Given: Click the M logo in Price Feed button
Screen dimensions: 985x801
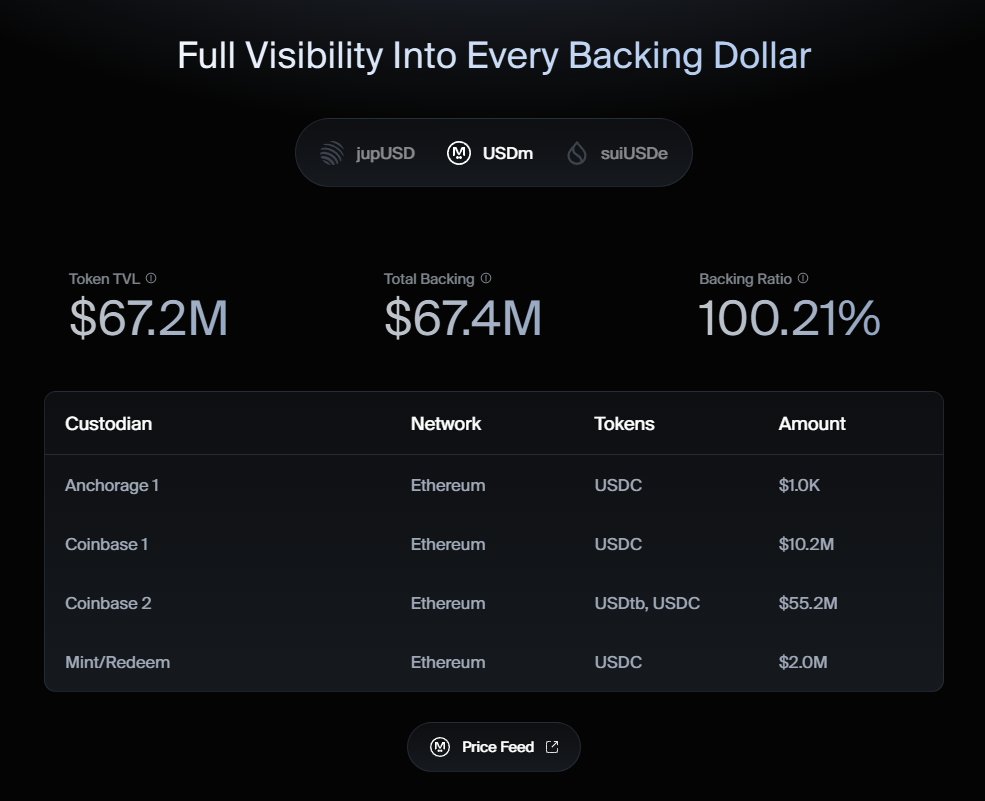Looking at the screenshot, I should (440, 746).
